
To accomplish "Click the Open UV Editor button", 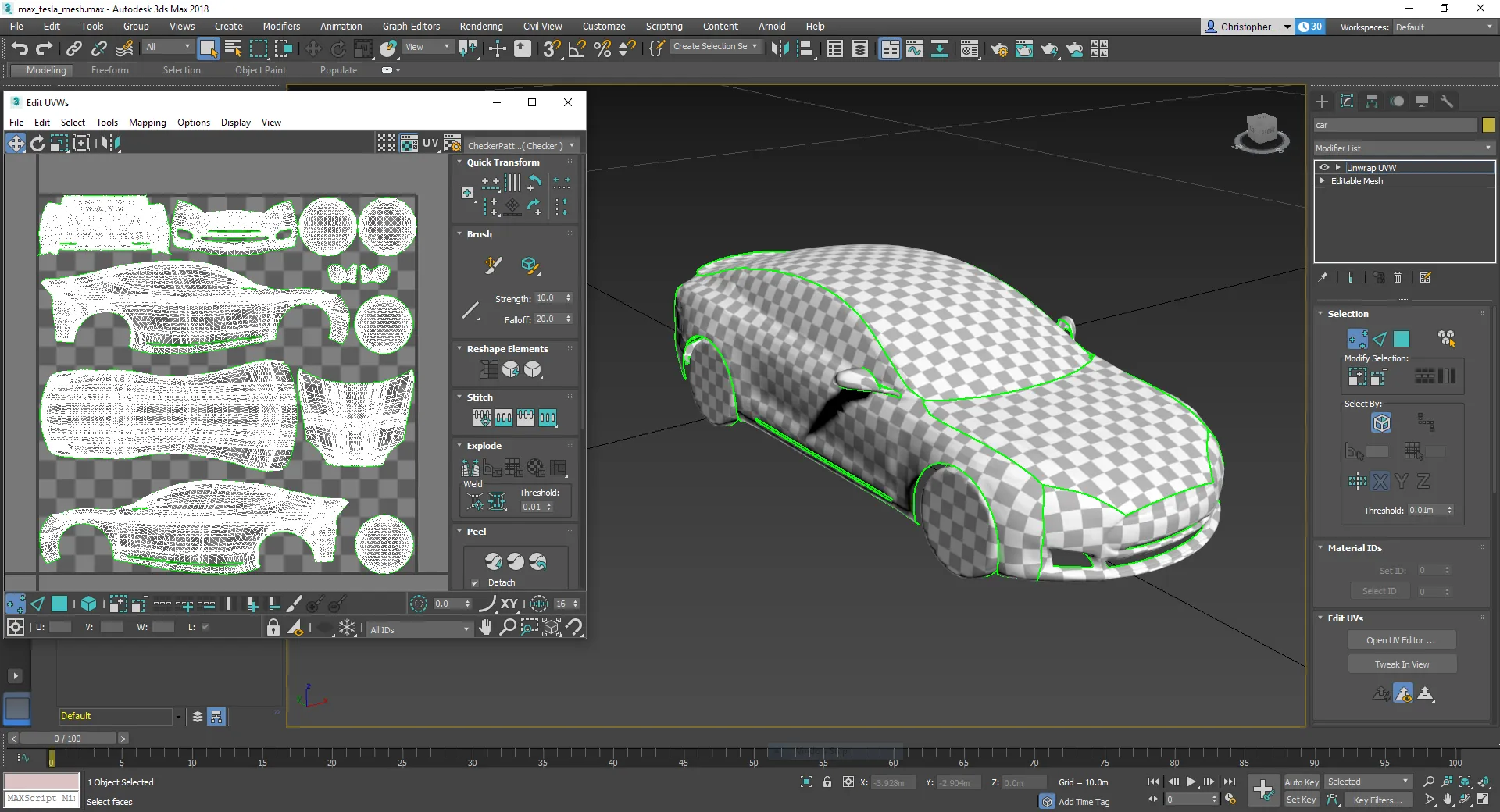I will point(1401,639).
